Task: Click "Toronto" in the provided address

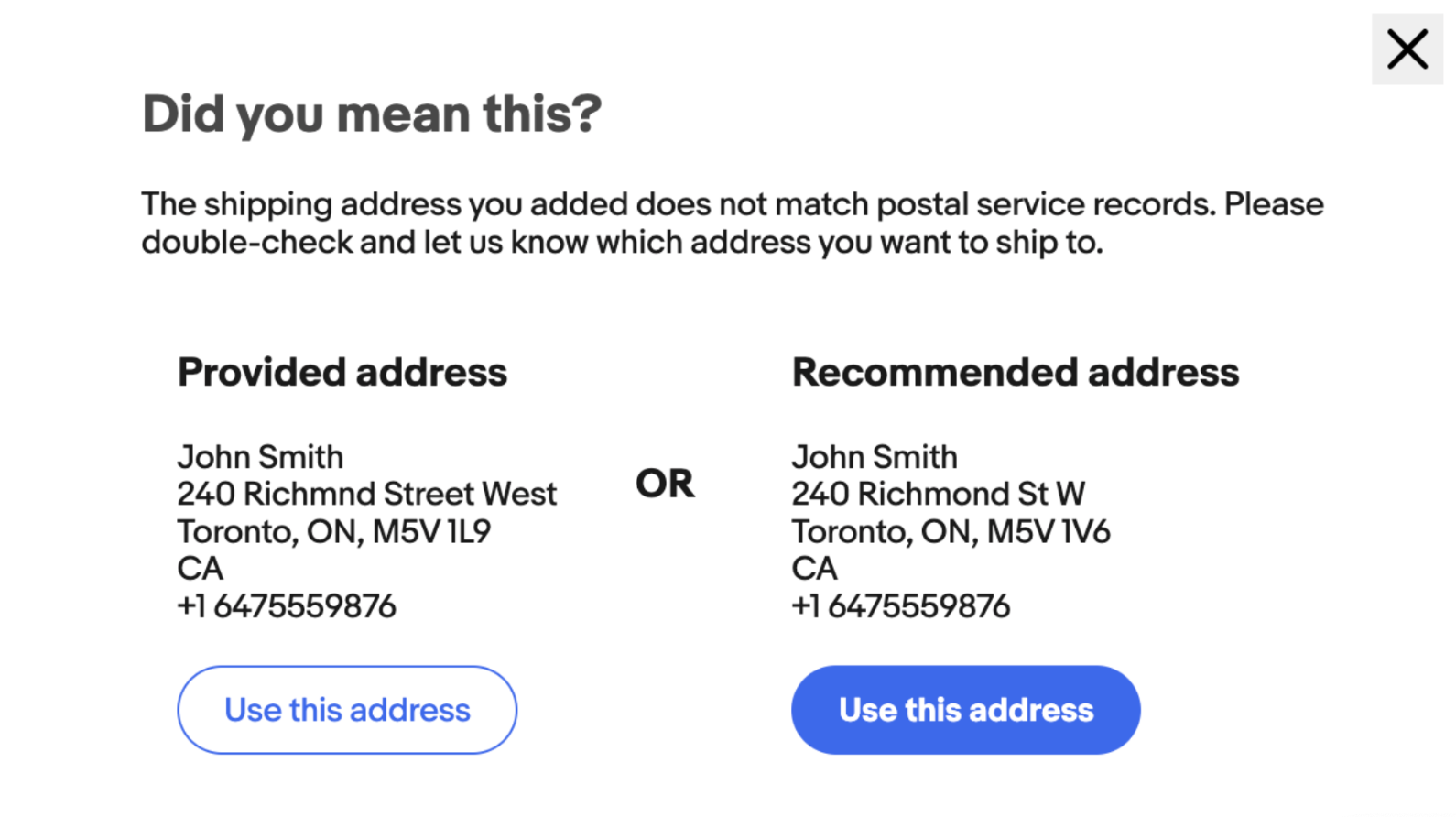Action: 236,532
